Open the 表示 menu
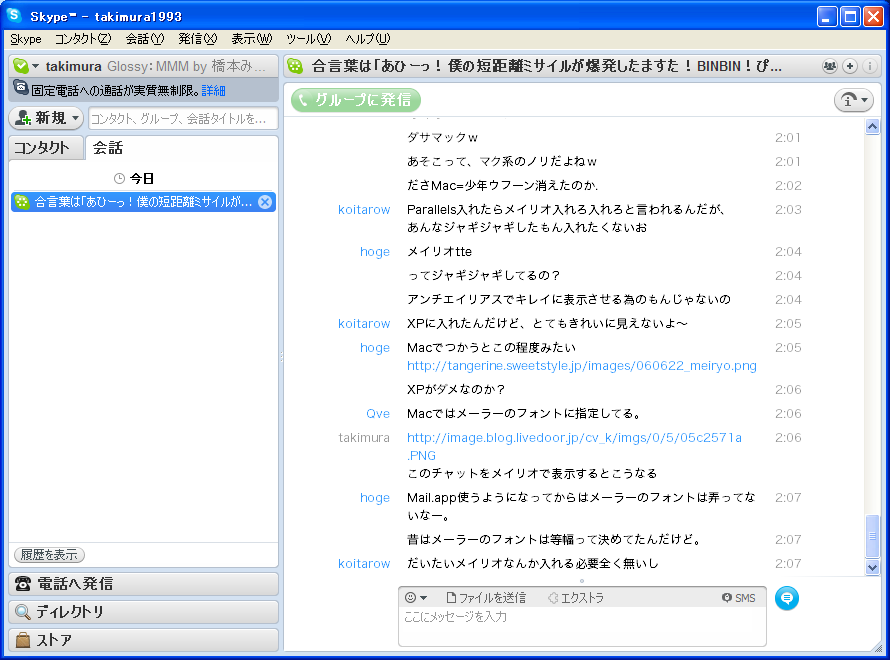The width and height of the screenshot is (890, 660). click(251, 39)
